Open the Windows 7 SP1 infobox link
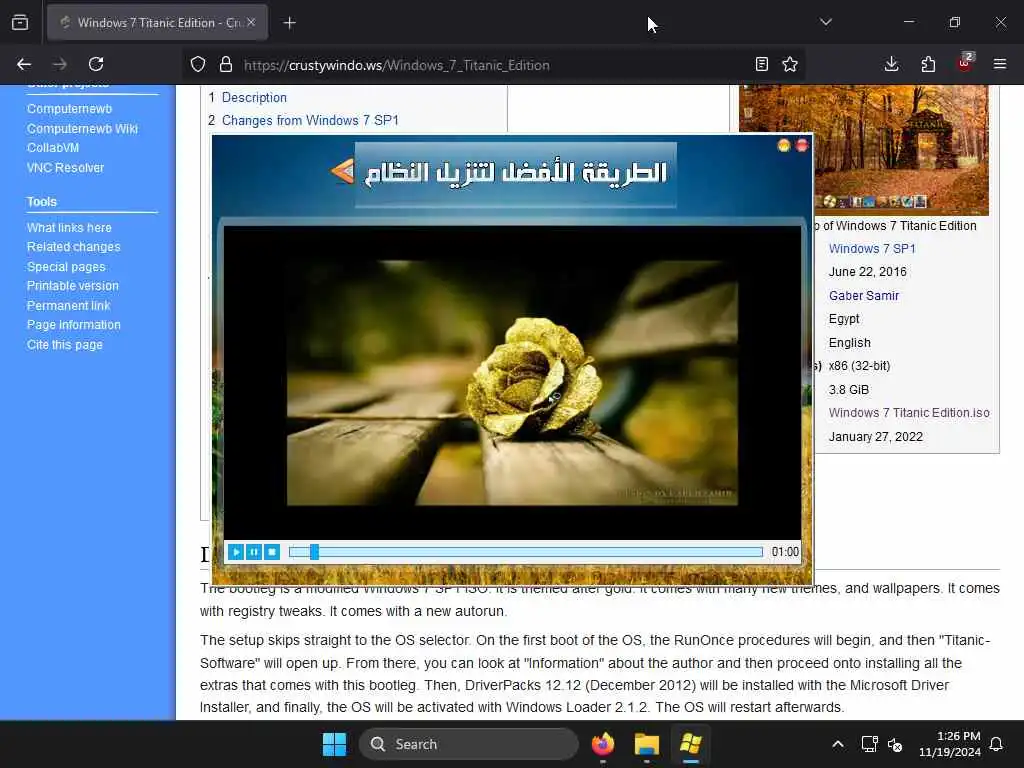 (x=872, y=249)
